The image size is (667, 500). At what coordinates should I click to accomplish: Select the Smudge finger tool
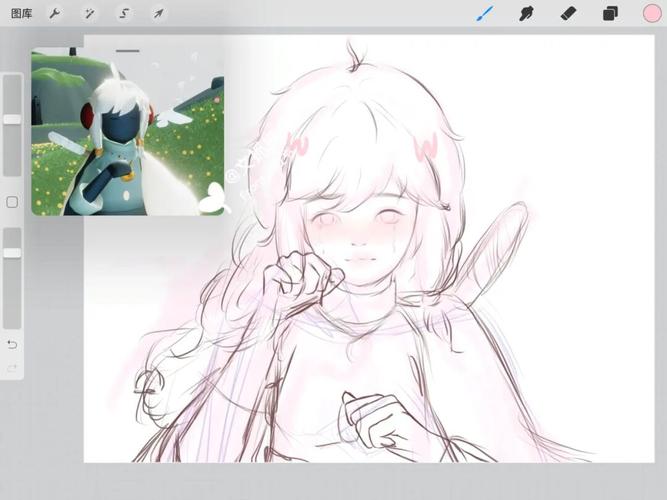point(526,14)
